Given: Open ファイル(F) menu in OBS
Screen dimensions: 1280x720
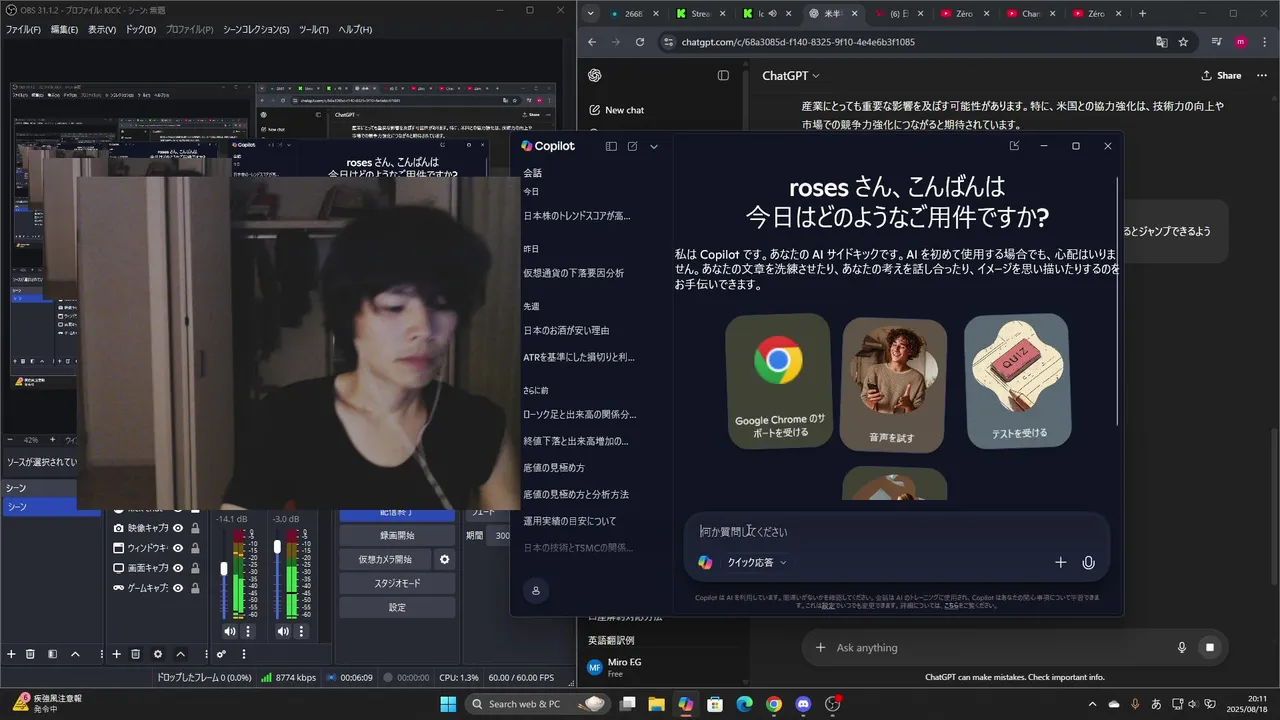Looking at the screenshot, I should coord(23,29).
